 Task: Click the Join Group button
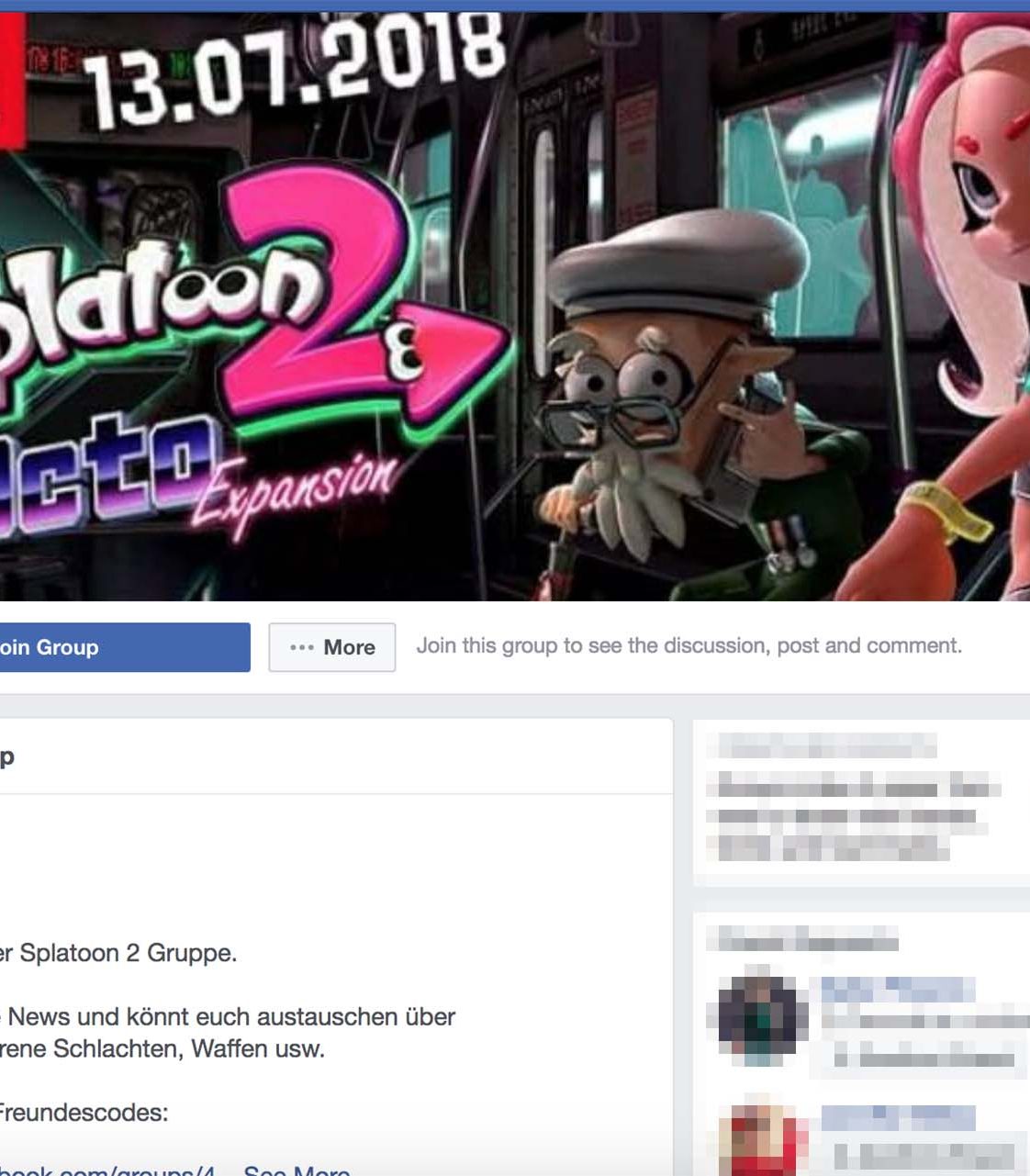click(124, 647)
